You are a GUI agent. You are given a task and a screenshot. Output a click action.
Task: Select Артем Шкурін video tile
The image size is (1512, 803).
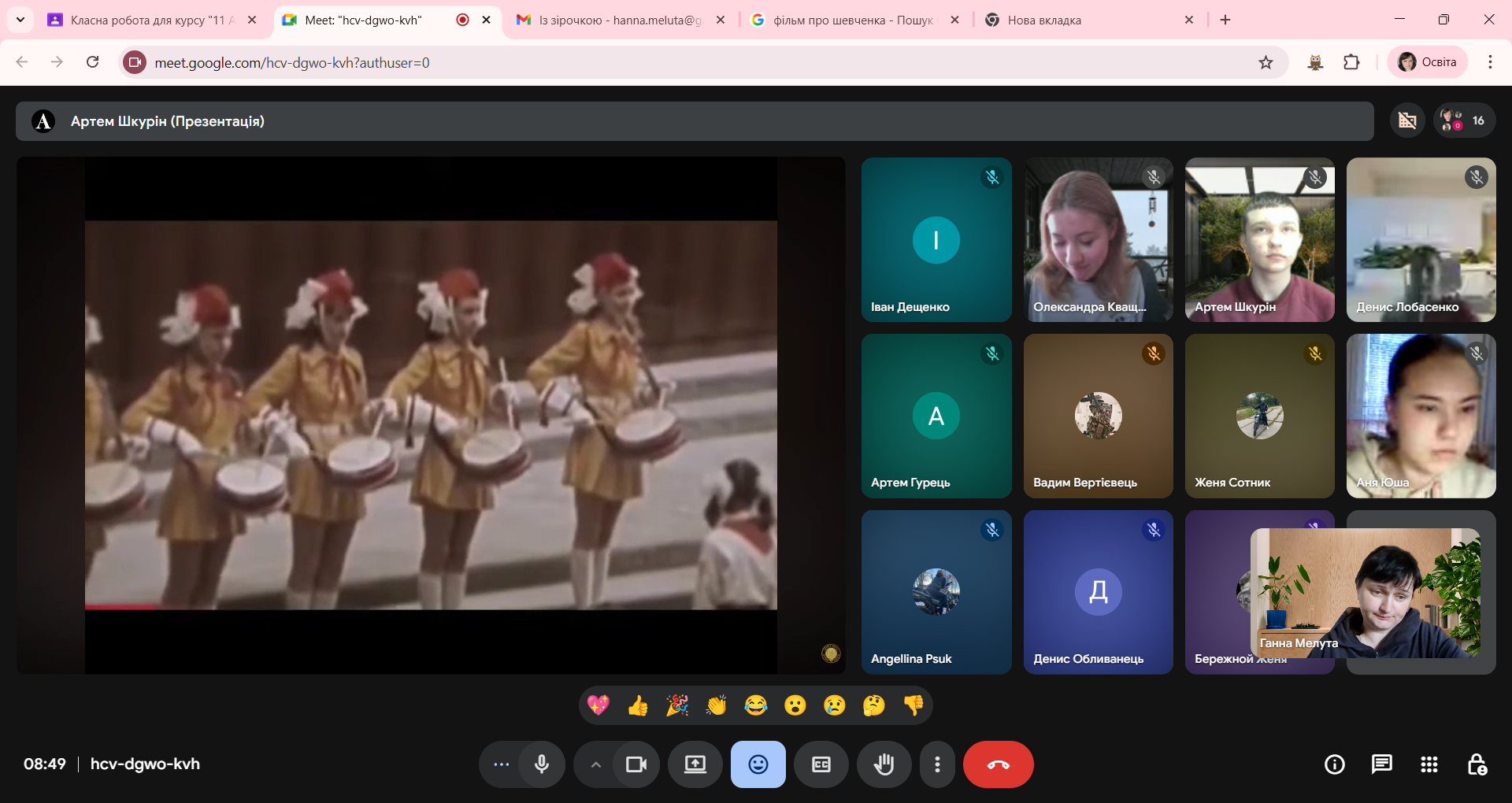point(1259,239)
